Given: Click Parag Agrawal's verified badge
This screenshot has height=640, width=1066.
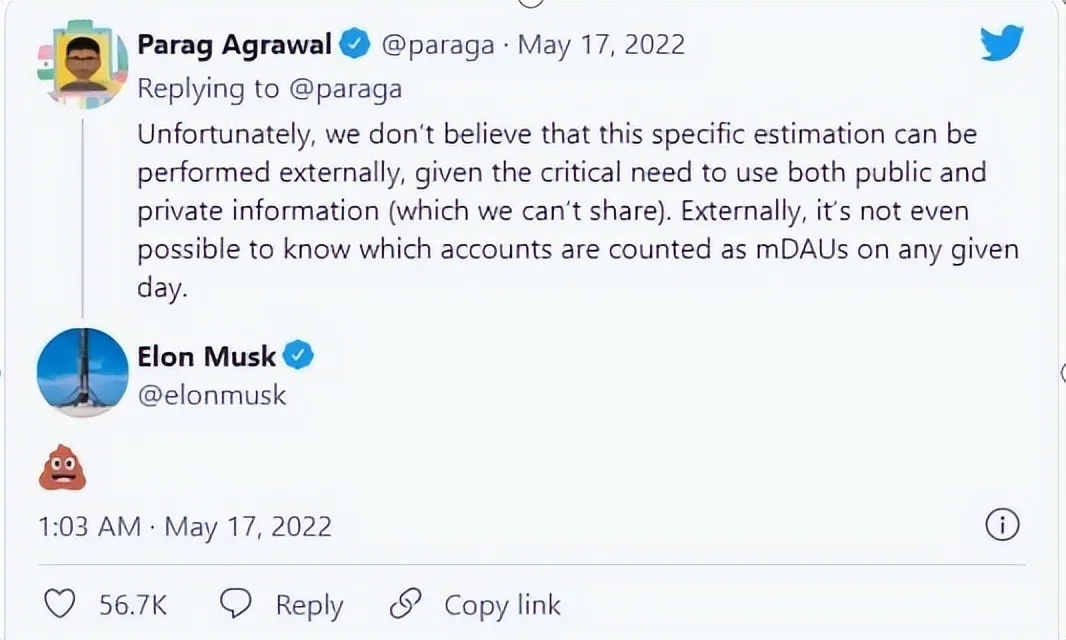Looking at the screenshot, I should 356,45.
